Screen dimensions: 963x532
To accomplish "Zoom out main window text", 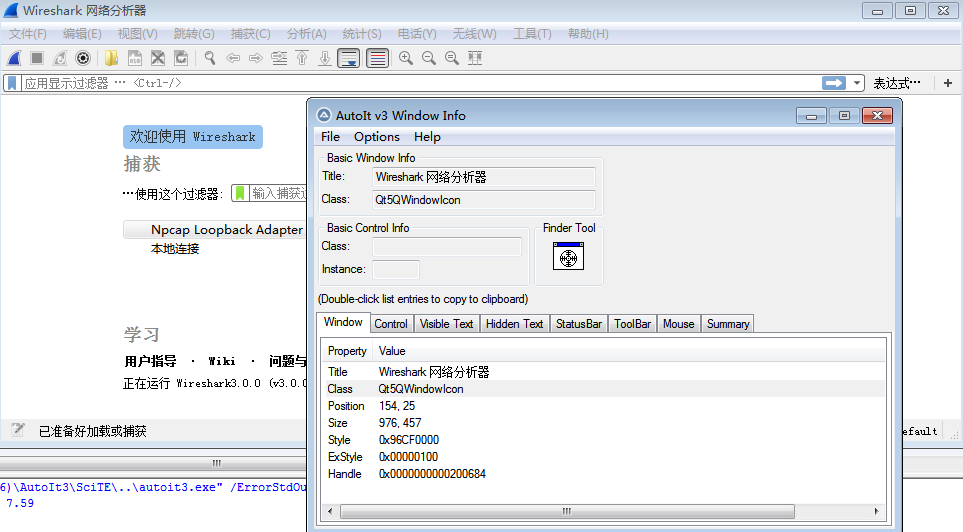I will 429,58.
